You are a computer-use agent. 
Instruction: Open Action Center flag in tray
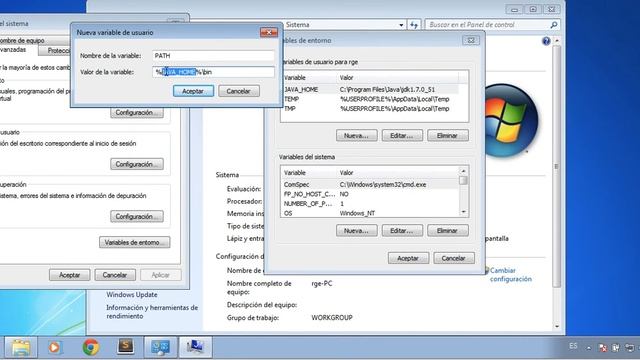coord(602,348)
